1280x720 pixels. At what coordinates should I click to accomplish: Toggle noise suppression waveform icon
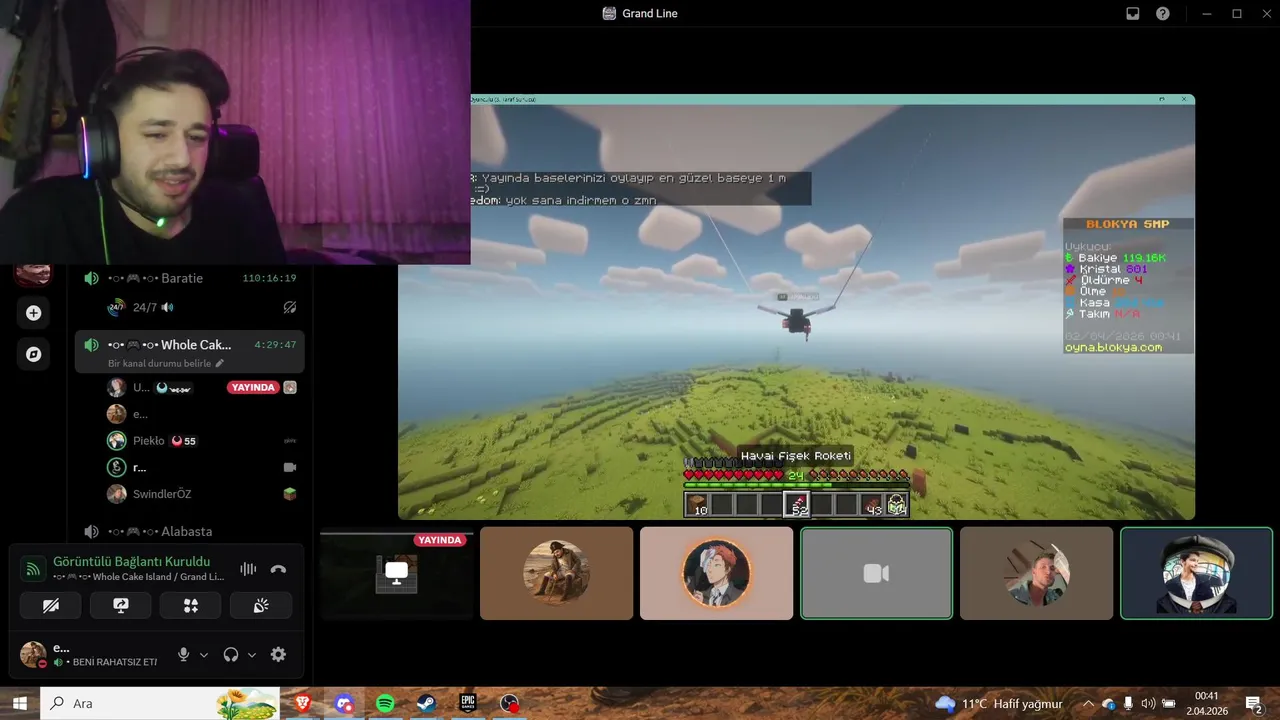coord(248,569)
